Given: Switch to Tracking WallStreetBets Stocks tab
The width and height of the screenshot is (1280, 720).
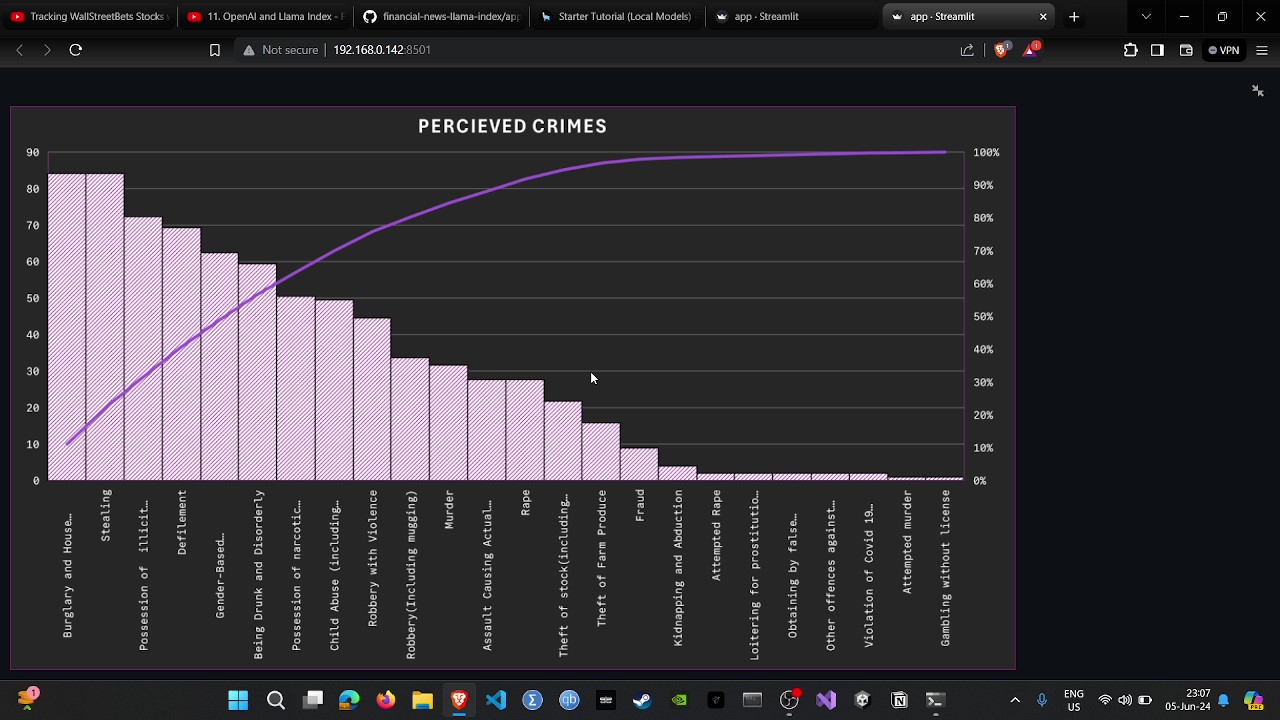Looking at the screenshot, I should click(88, 16).
